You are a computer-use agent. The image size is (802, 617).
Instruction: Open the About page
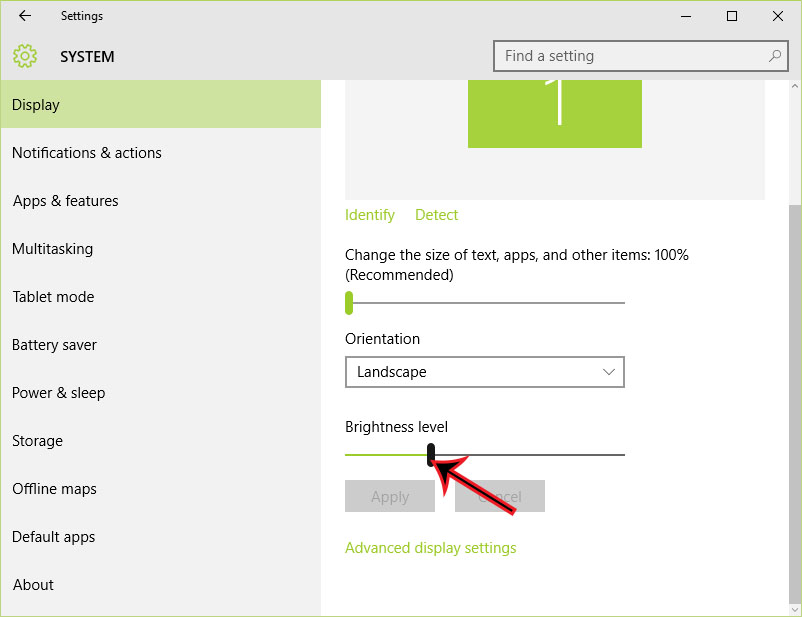(x=33, y=584)
